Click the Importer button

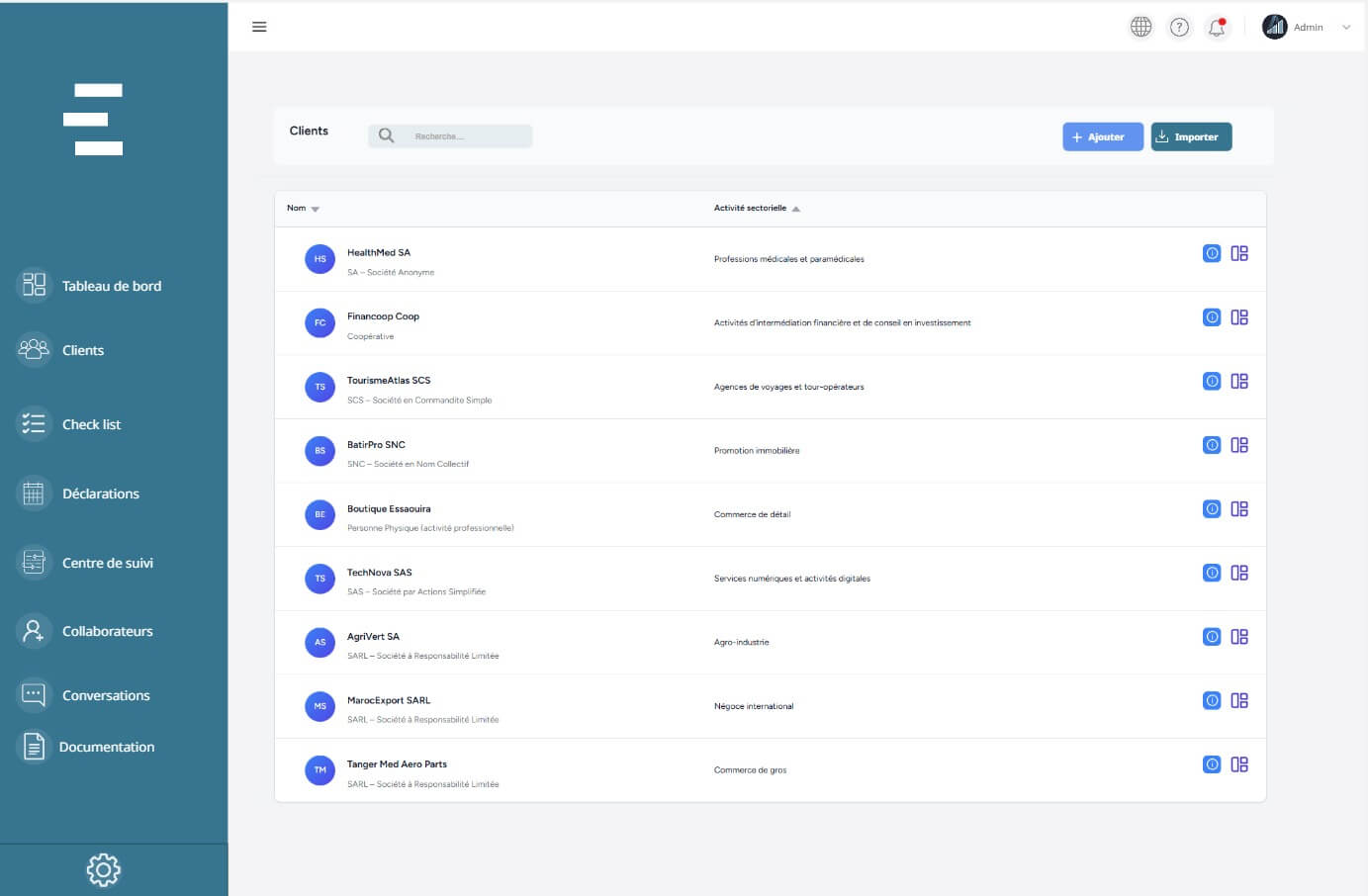tap(1191, 136)
